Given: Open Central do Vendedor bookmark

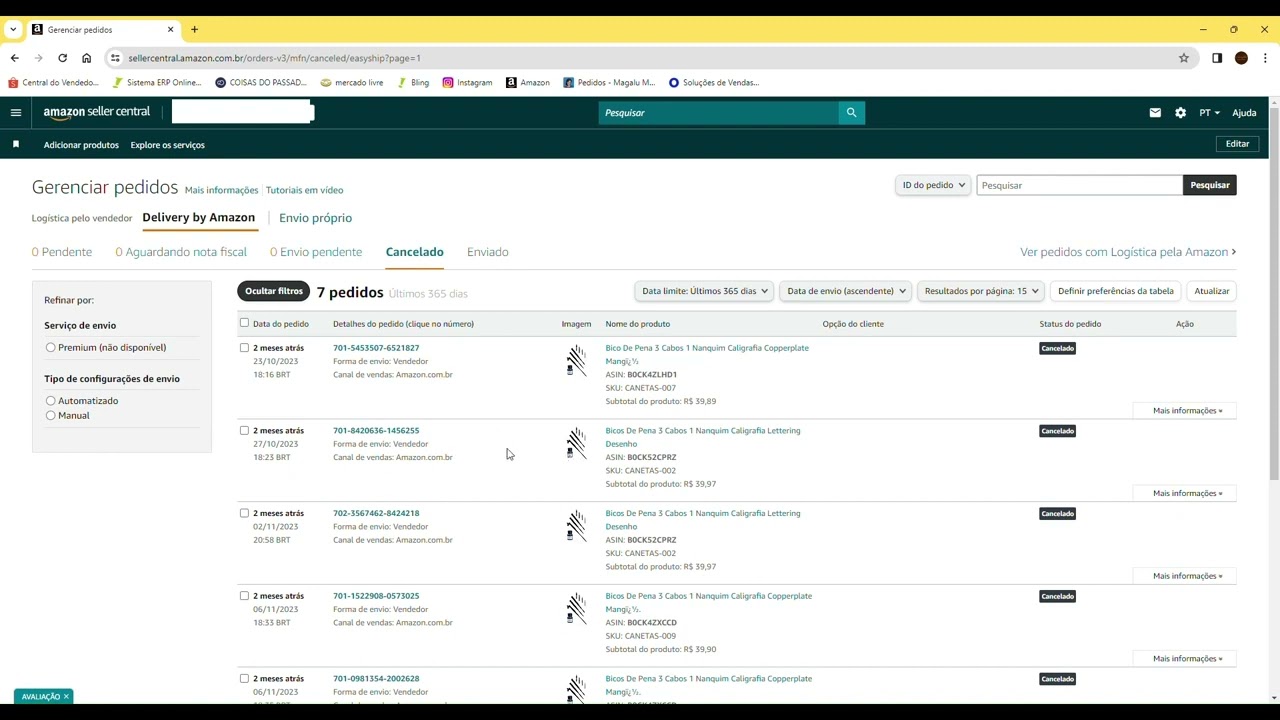Looking at the screenshot, I should pyautogui.click(x=54, y=82).
